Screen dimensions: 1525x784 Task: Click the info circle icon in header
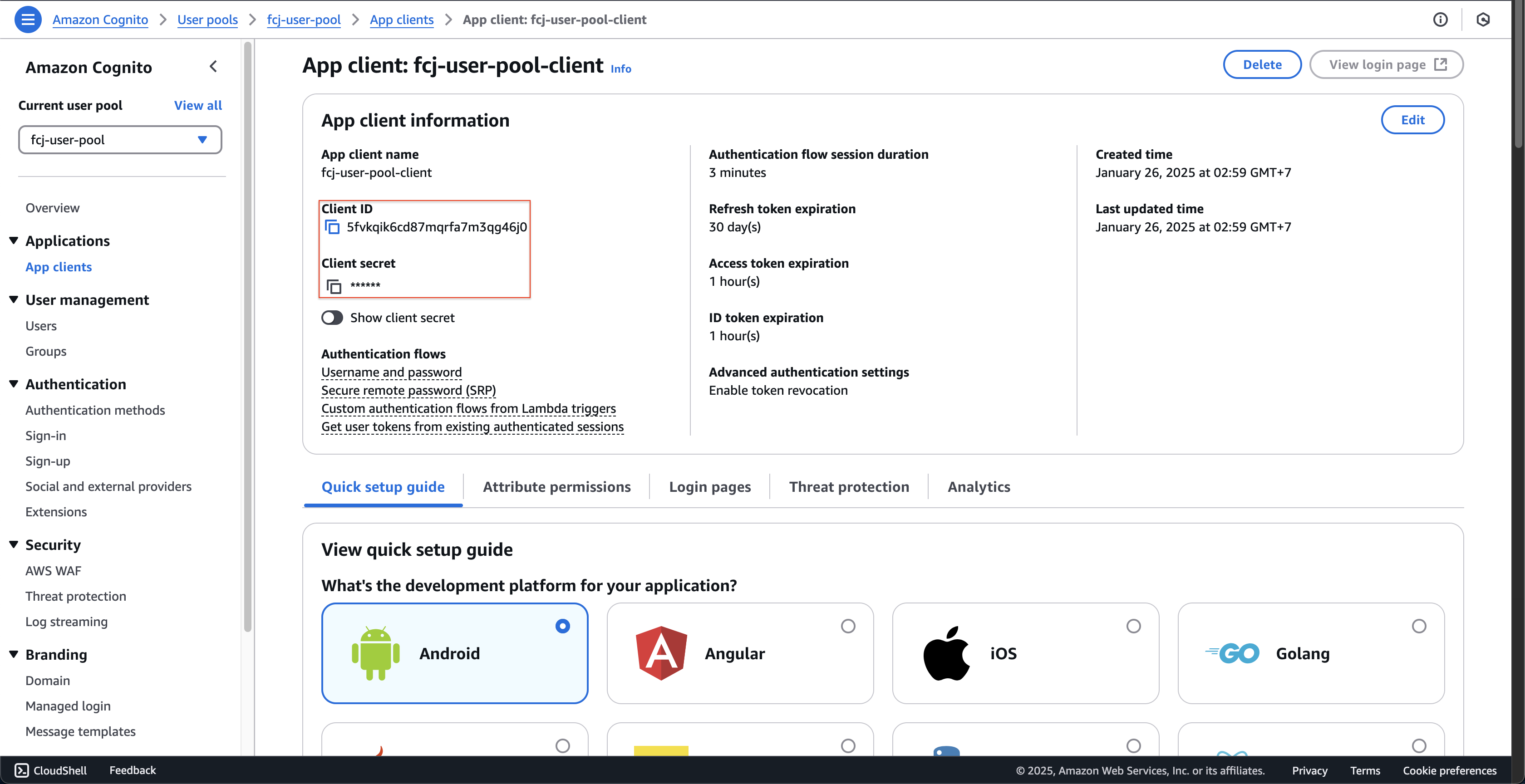(x=1440, y=20)
